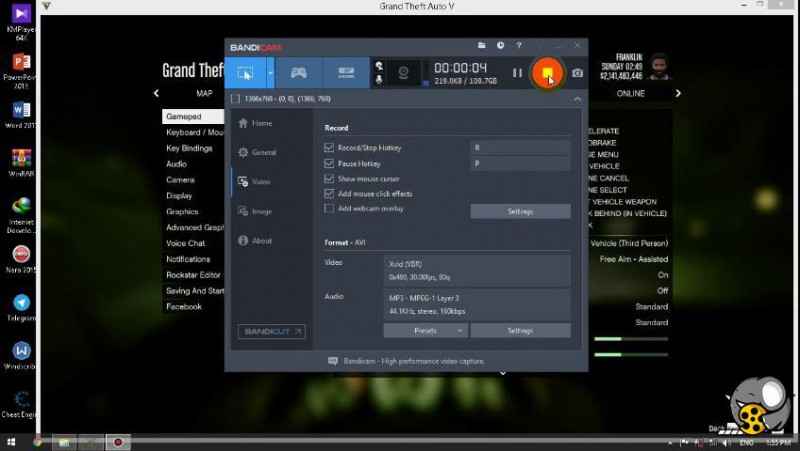
Task: Adjust the lower GTA sensitivity slider bar
Action: click(631, 355)
